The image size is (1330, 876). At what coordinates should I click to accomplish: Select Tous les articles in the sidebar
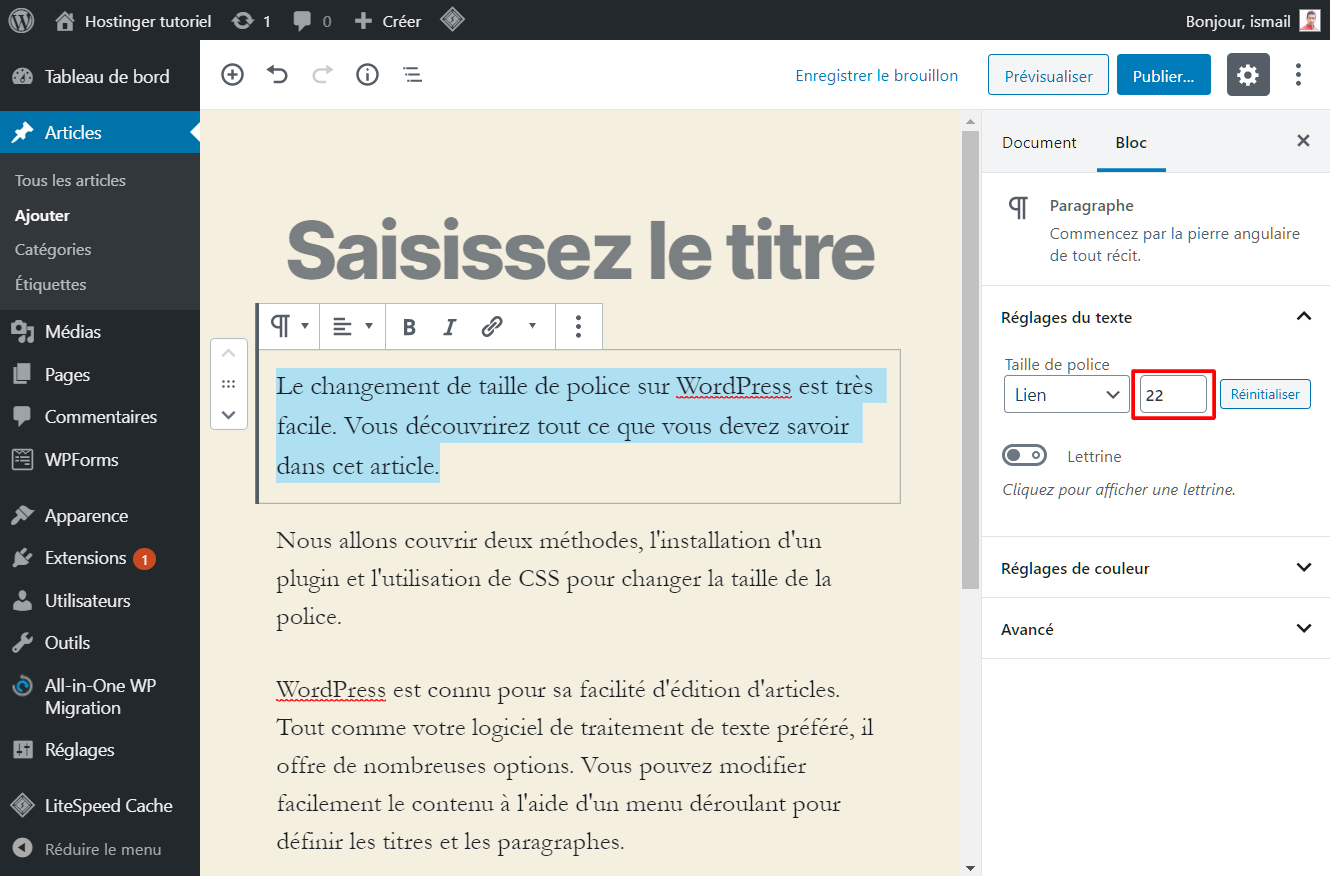click(70, 180)
